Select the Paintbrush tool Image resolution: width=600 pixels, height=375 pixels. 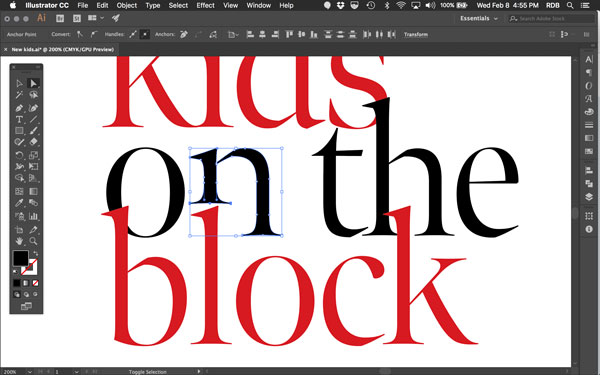pyautogui.click(x=33, y=130)
